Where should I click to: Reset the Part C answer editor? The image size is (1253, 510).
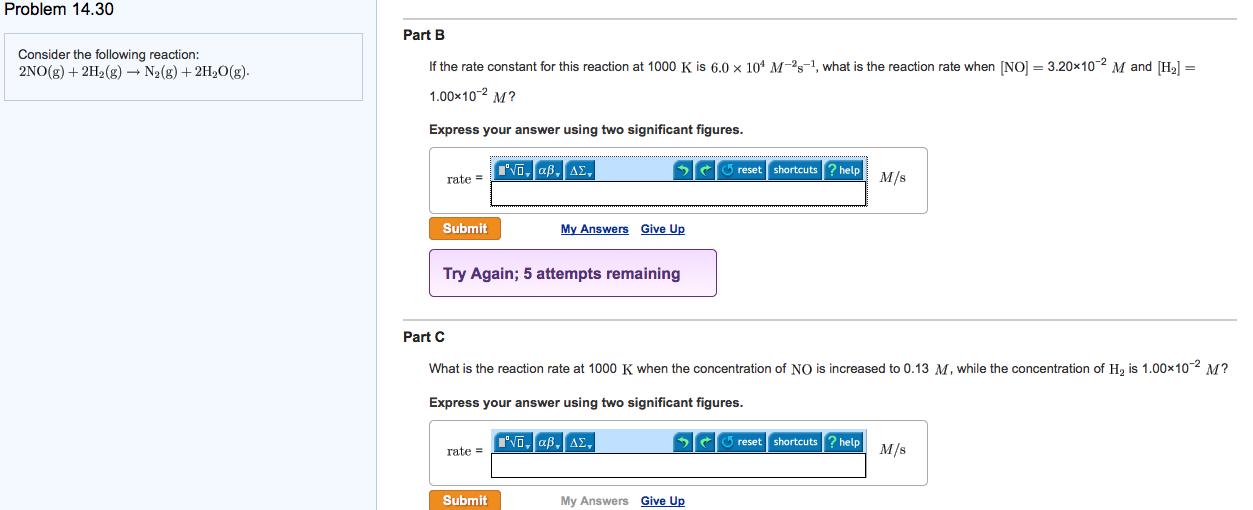coord(742,442)
